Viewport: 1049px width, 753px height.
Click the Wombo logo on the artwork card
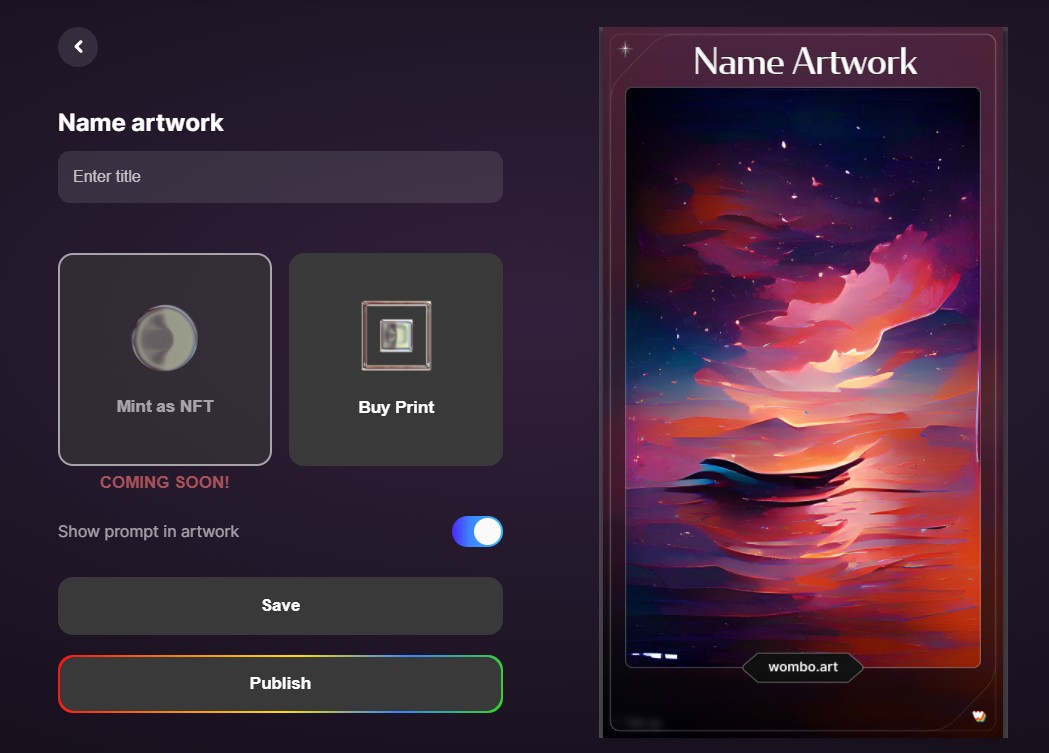pos(979,716)
